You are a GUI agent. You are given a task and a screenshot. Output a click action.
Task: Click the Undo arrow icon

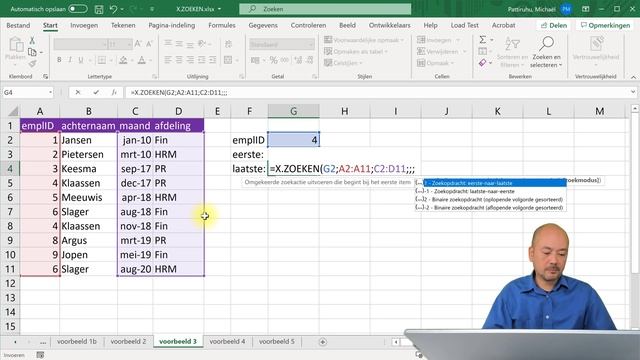[113, 9]
